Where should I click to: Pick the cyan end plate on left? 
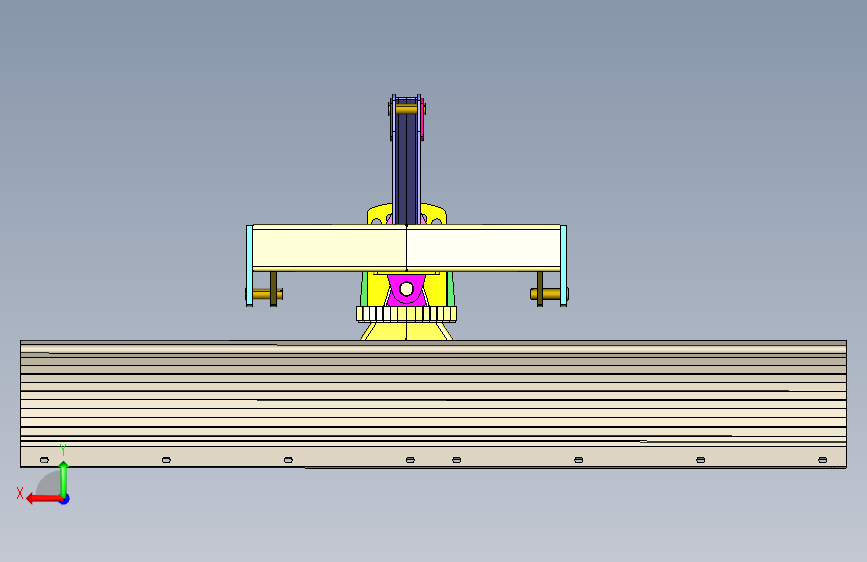click(249, 265)
